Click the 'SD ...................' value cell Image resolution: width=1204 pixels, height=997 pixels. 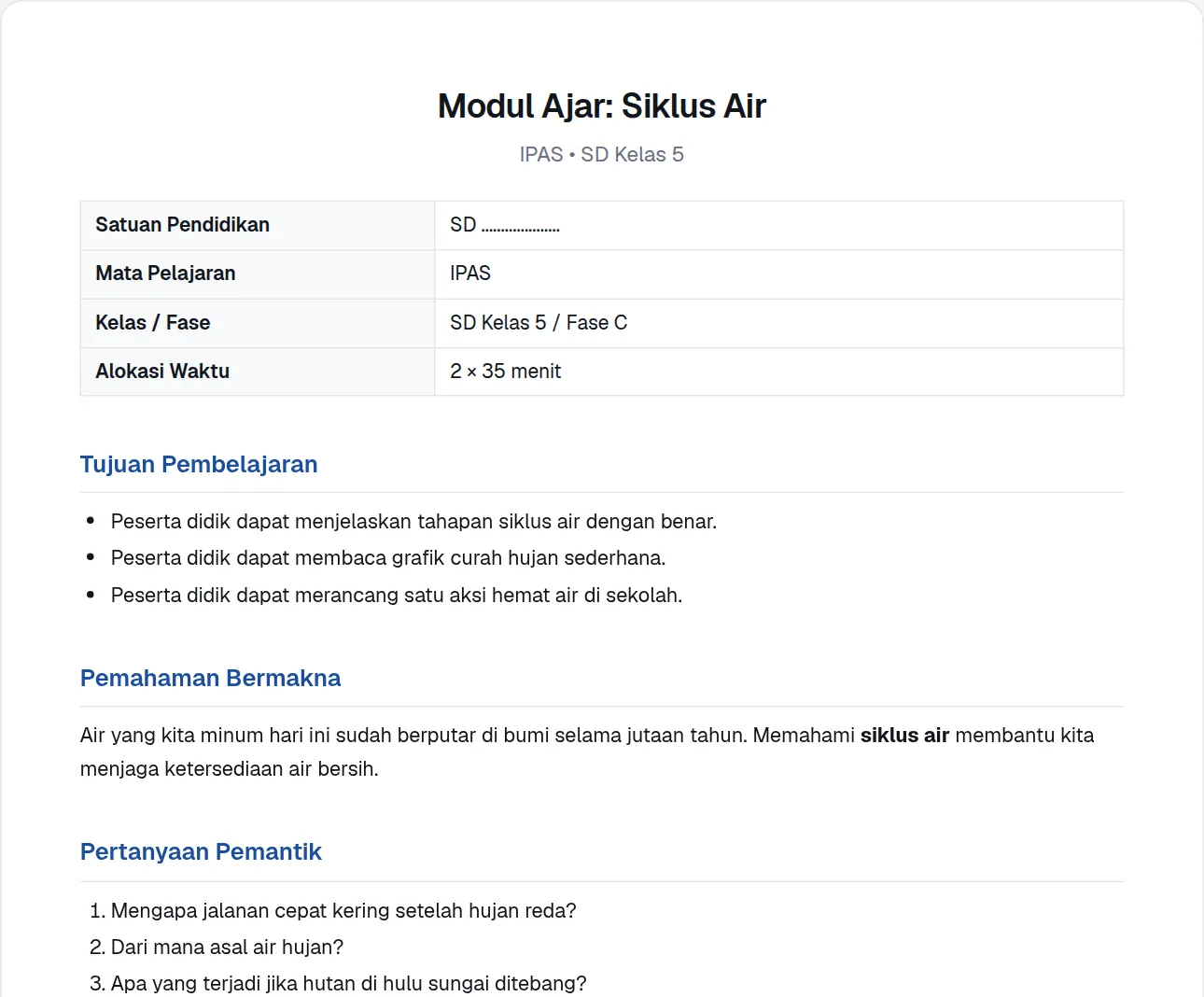point(779,225)
